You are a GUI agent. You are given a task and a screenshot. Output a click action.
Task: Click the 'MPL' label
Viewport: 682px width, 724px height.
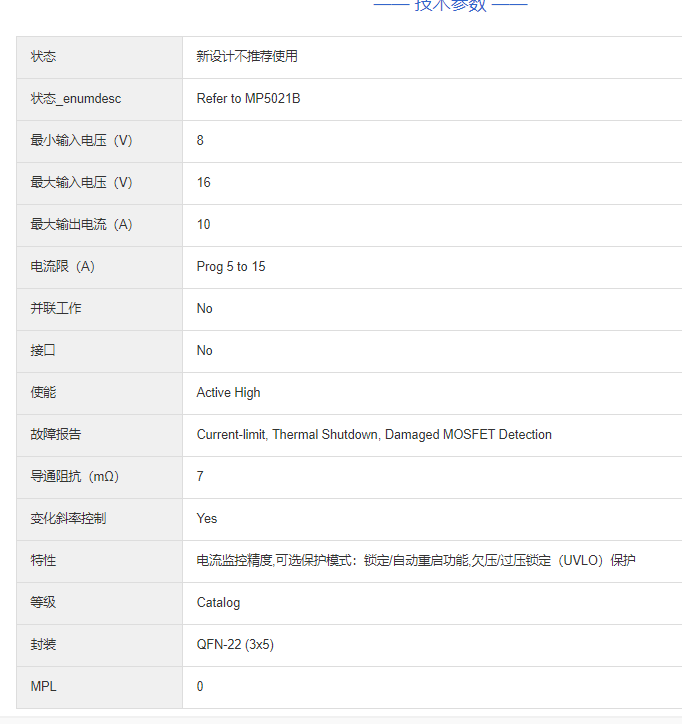pos(43,687)
